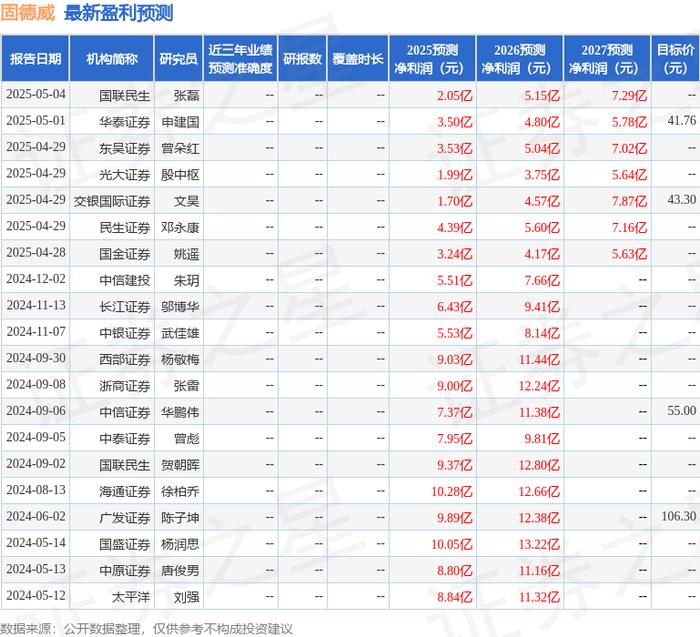Click institution 中信证券
The image size is (700, 637).
point(125,412)
